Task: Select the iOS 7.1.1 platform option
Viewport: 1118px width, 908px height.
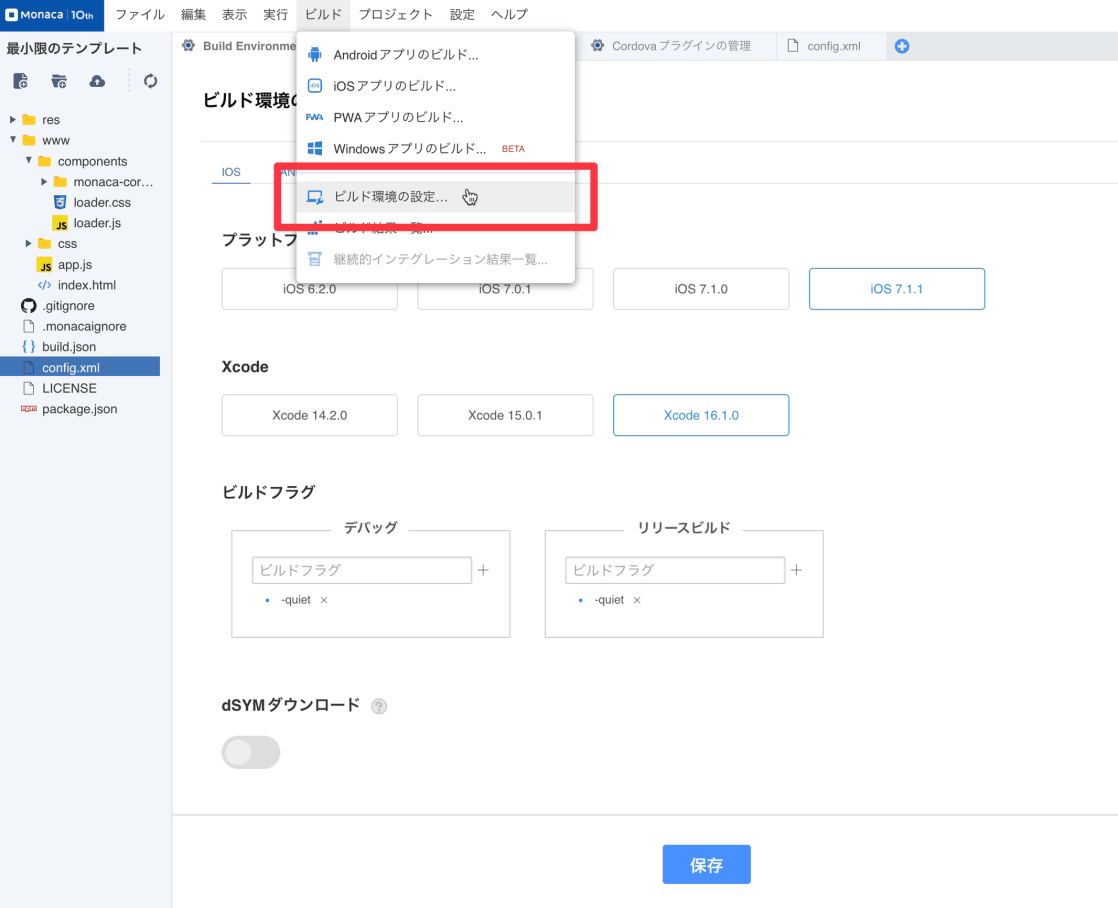Action: coord(896,288)
